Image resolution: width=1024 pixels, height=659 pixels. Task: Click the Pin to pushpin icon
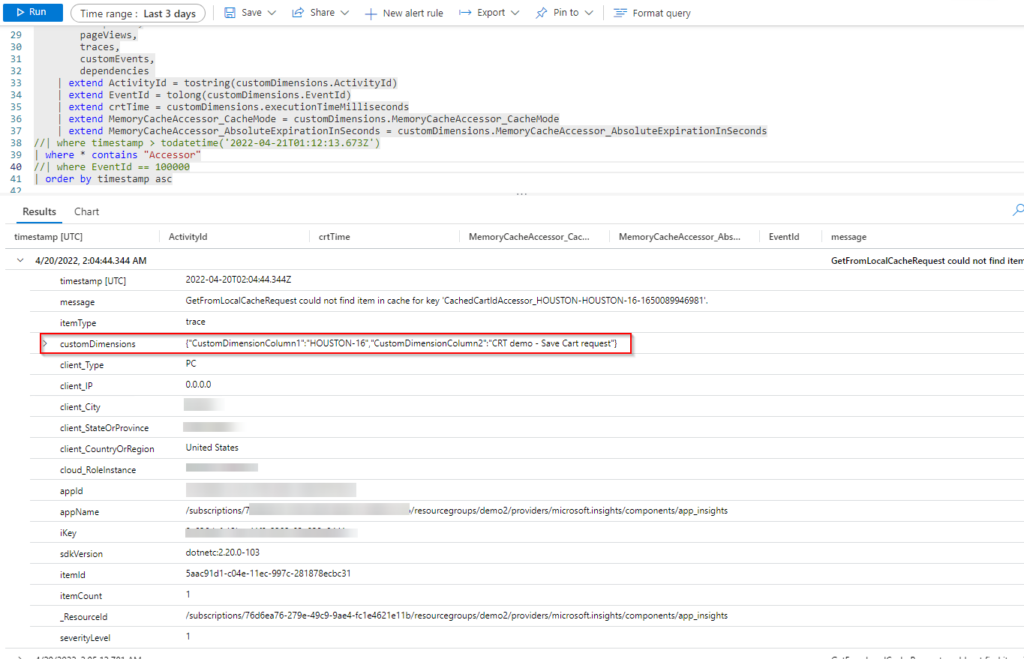(x=541, y=13)
